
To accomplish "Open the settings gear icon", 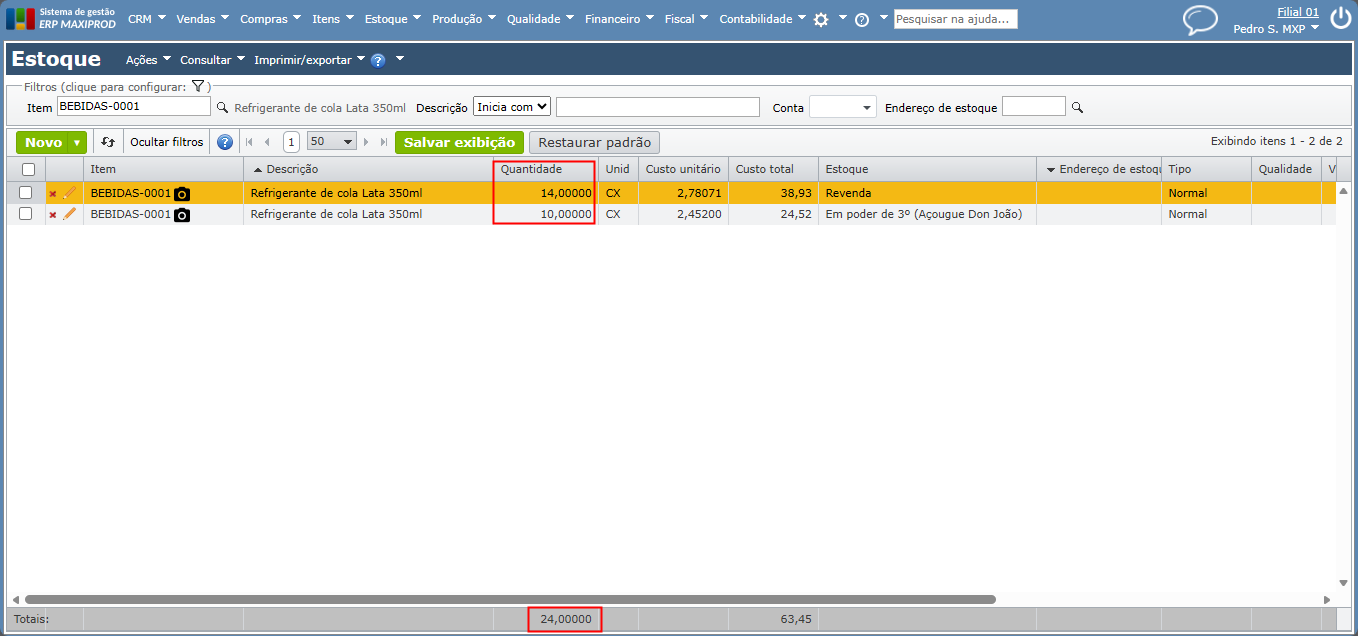I will (821, 19).
